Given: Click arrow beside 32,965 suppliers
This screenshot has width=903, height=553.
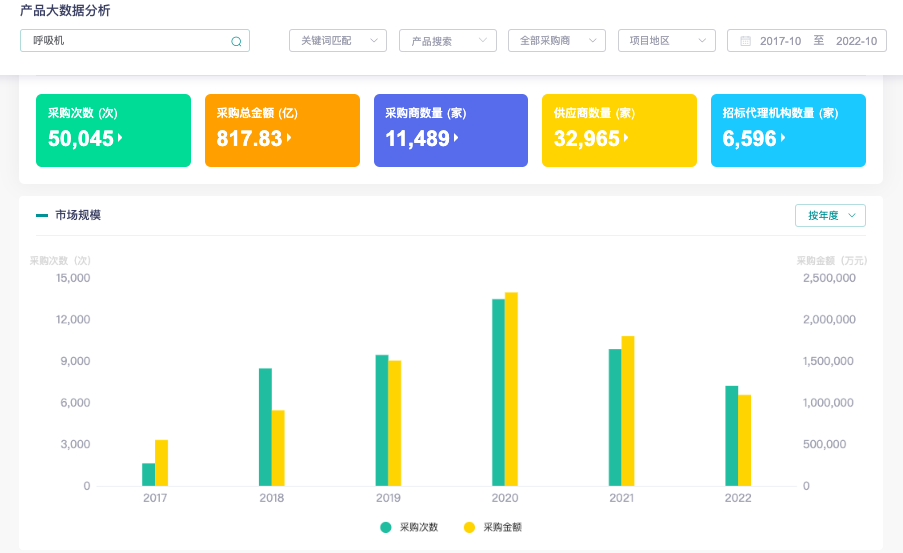Looking at the screenshot, I should (626, 138).
